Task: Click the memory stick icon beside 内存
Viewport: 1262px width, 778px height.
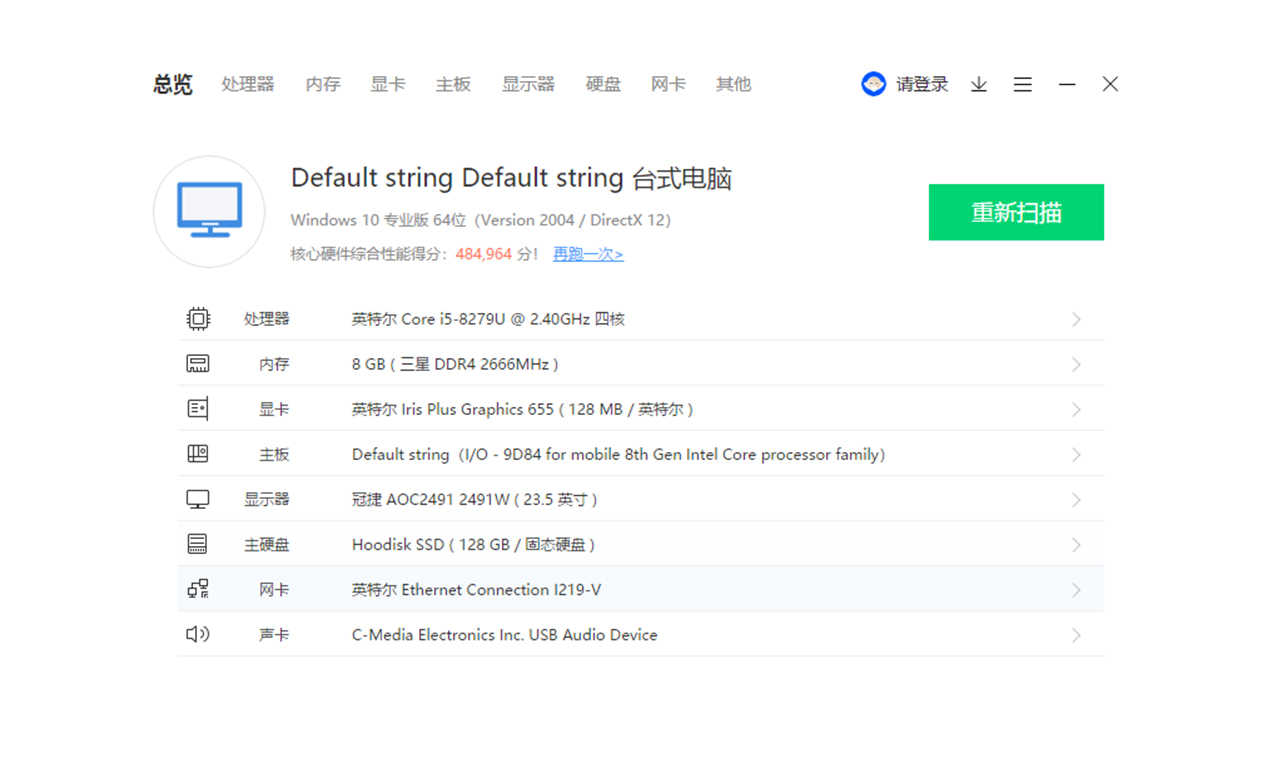Action: coord(198,363)
